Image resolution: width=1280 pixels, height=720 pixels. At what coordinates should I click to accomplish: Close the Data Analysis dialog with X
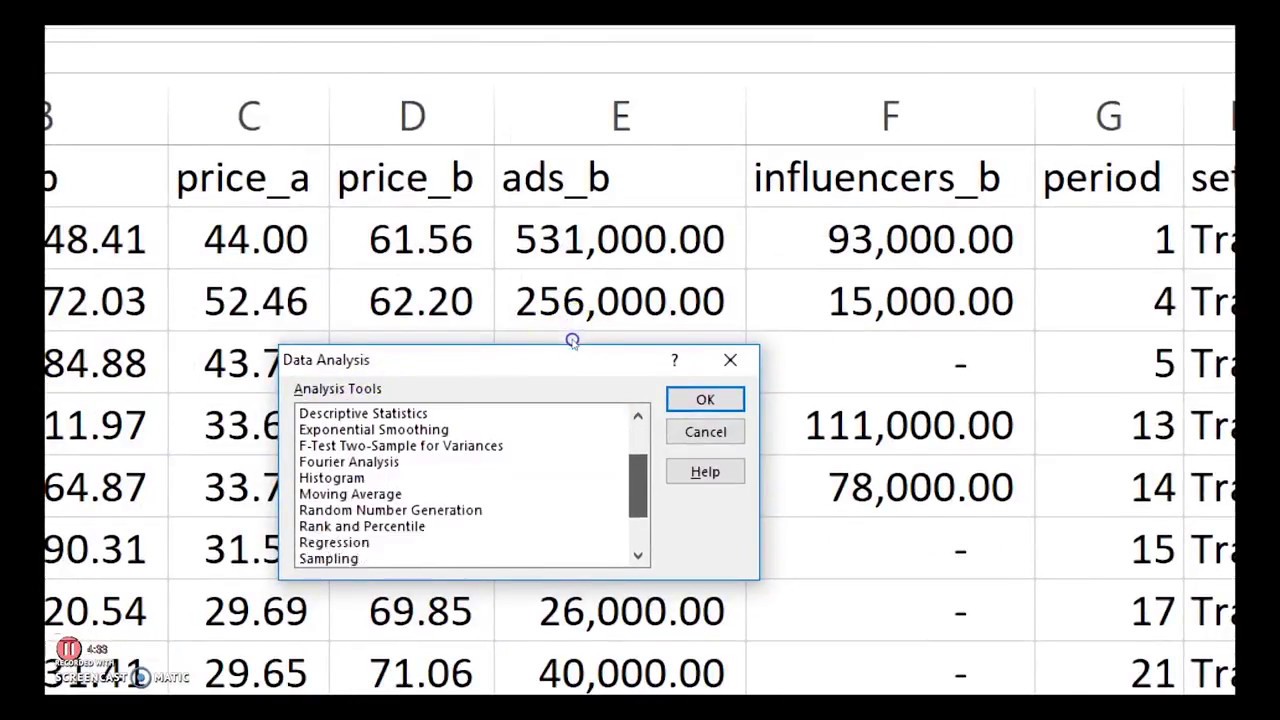pos(730,360)
